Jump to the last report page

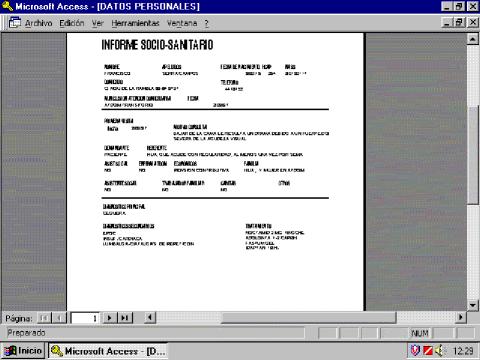(125, 318)
